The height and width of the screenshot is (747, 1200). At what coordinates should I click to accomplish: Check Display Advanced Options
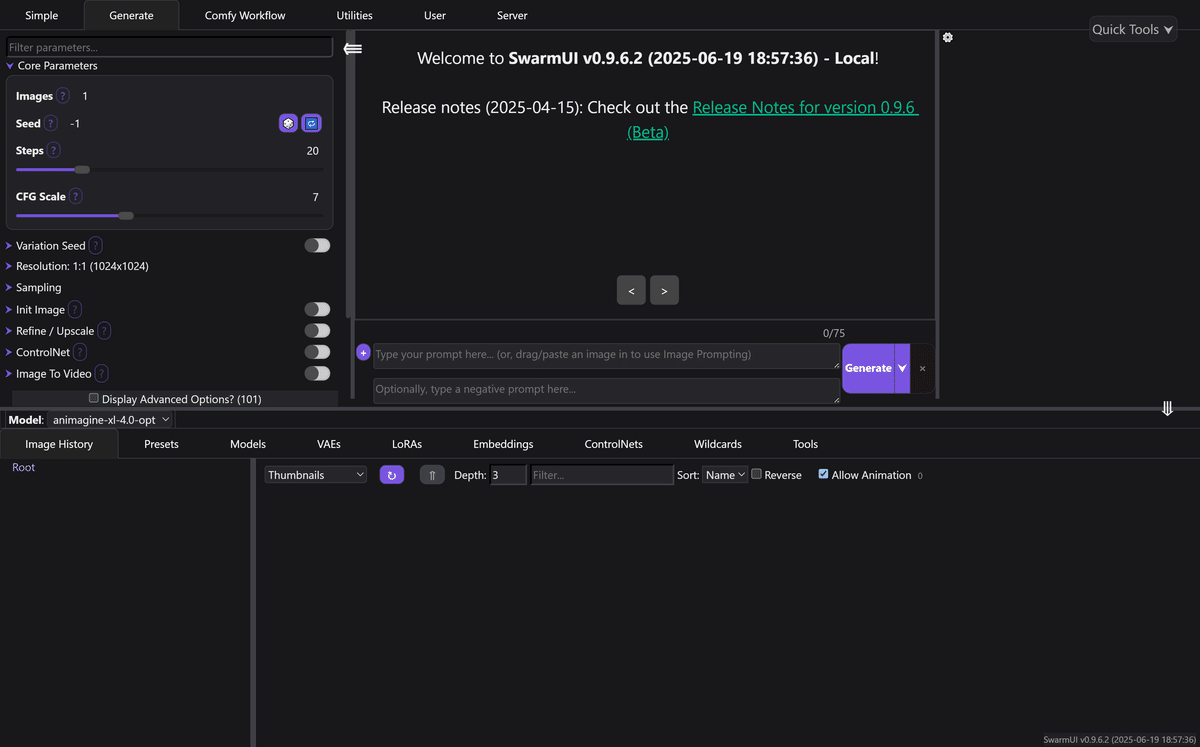pyautogui.click(x=93, y=398)
